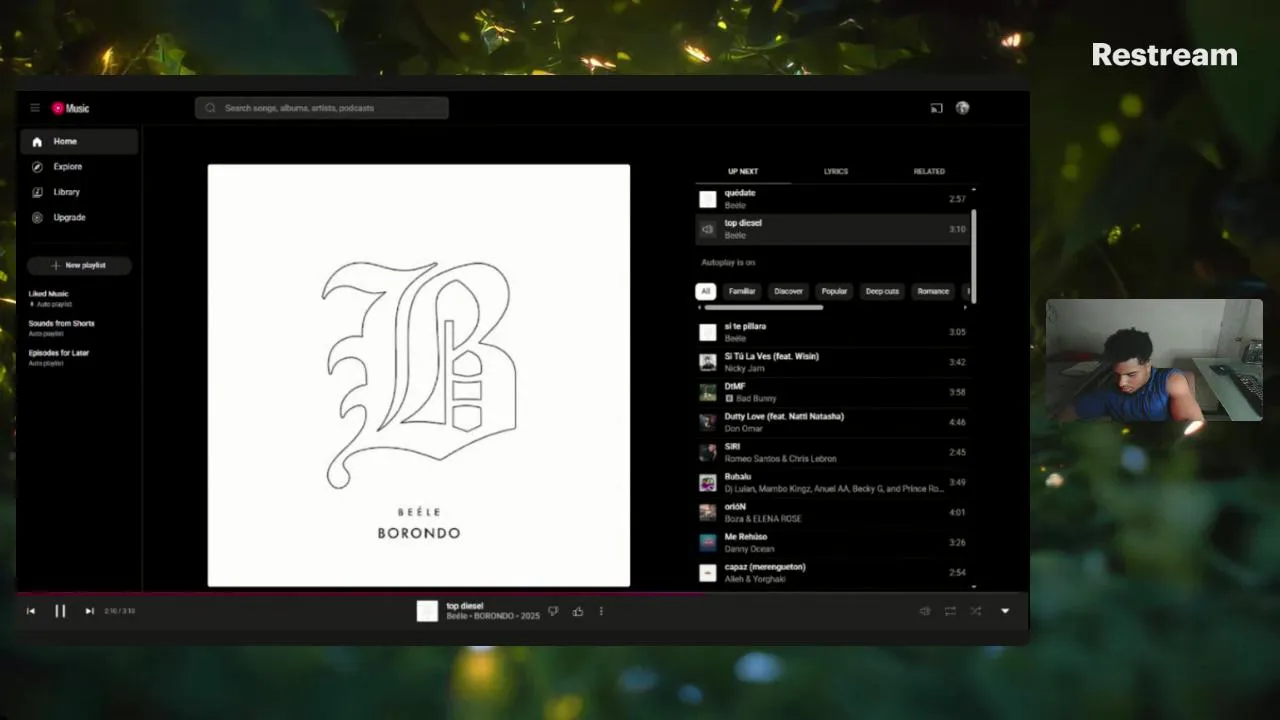Dislike top diesel in player bar
The height and width of the screenshot is (720, 1280).
coord(554,611)
